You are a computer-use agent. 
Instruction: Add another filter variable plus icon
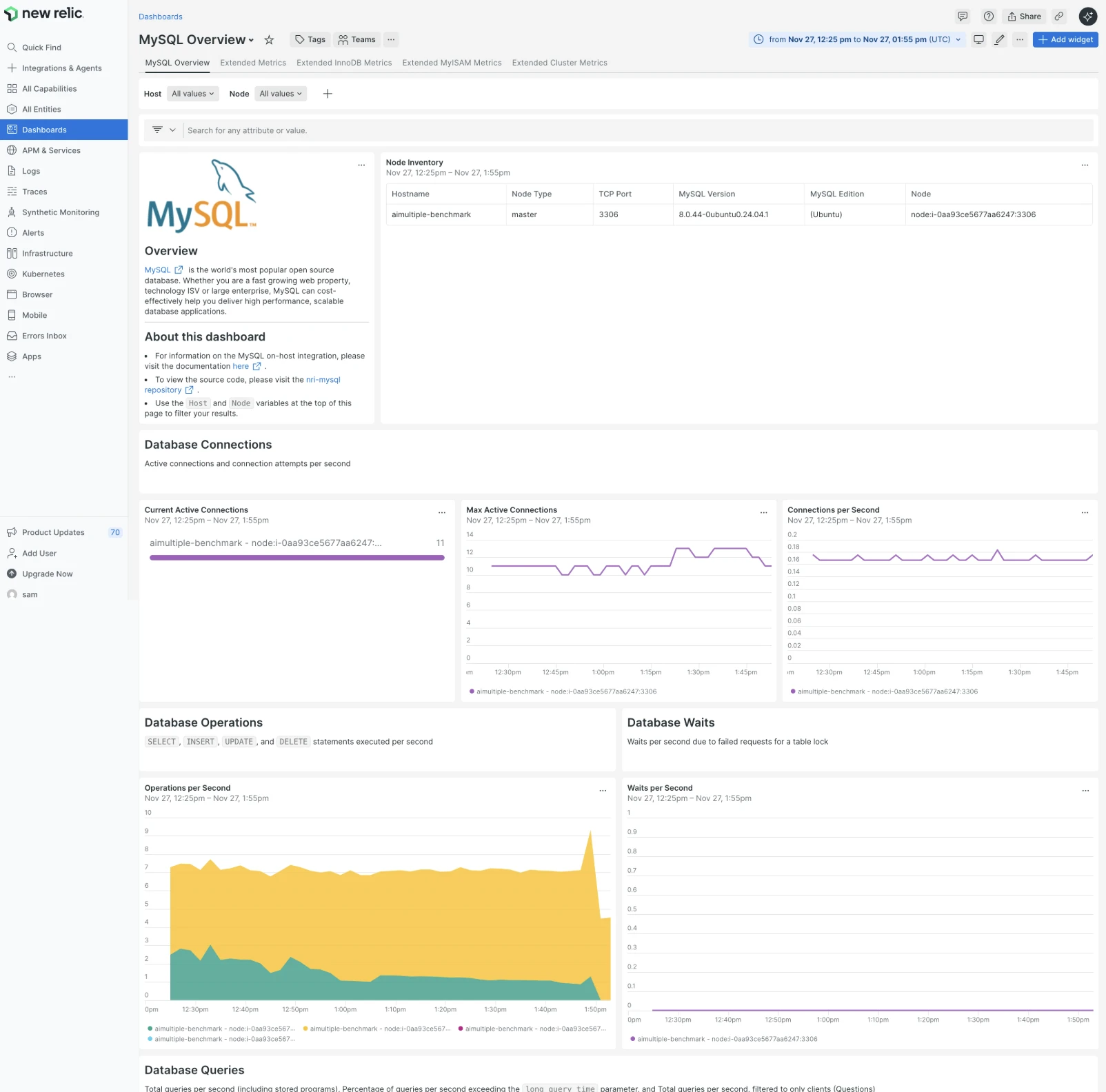328,94
